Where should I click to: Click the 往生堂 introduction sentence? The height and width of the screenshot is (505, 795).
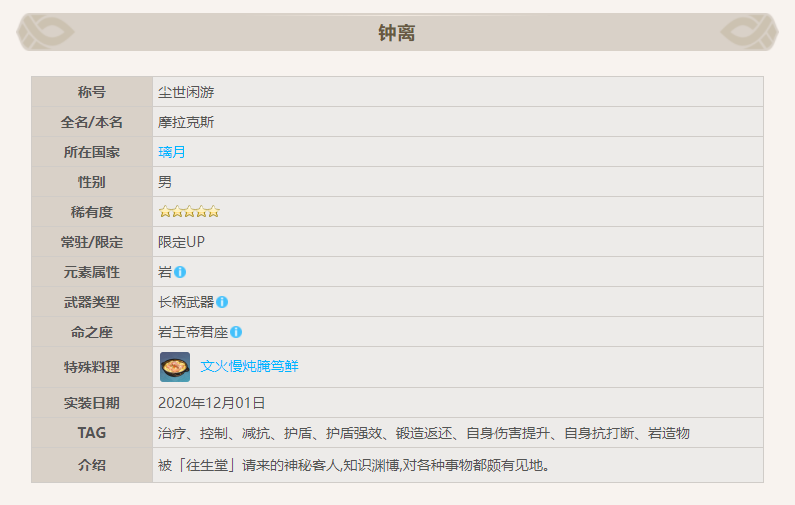click(x=354, y=465)
